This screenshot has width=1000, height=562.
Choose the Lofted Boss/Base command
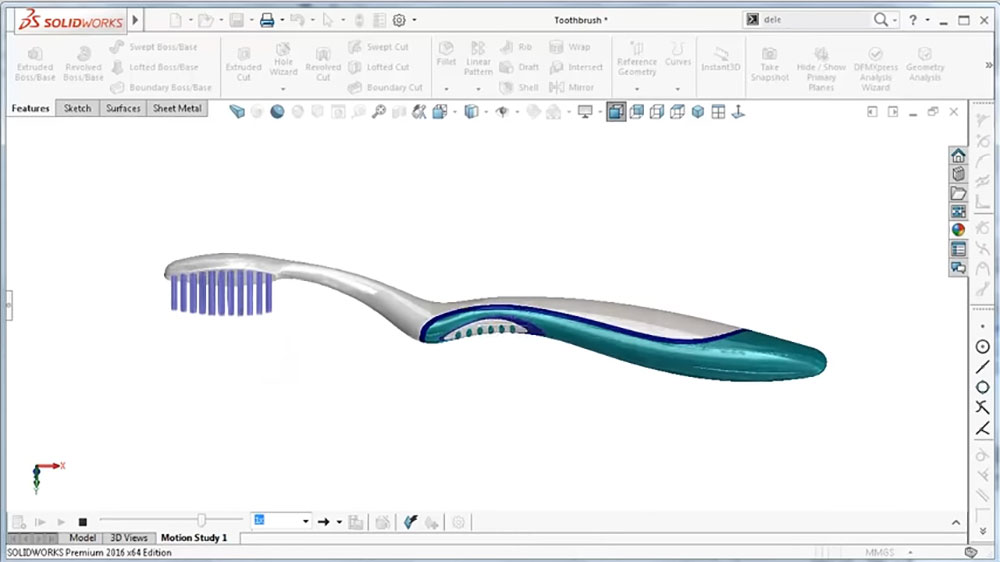click(154, 67)
